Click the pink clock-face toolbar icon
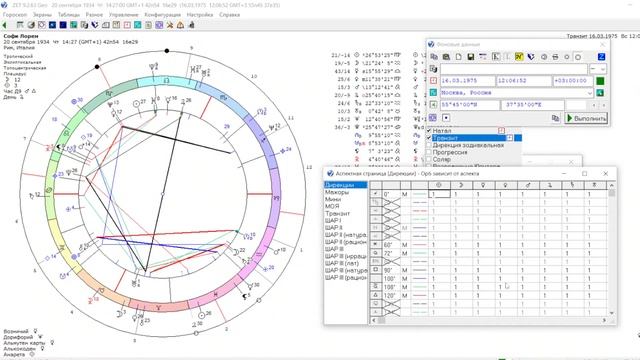640x360 pixels. (127, 25)
